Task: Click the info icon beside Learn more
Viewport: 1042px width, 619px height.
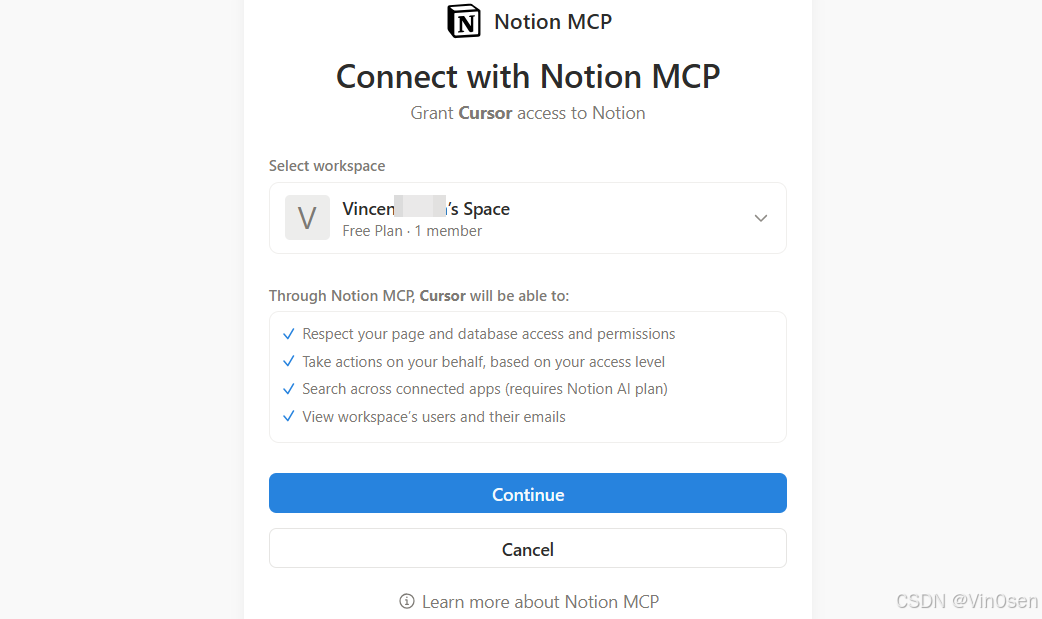Action: click(407, 601)
